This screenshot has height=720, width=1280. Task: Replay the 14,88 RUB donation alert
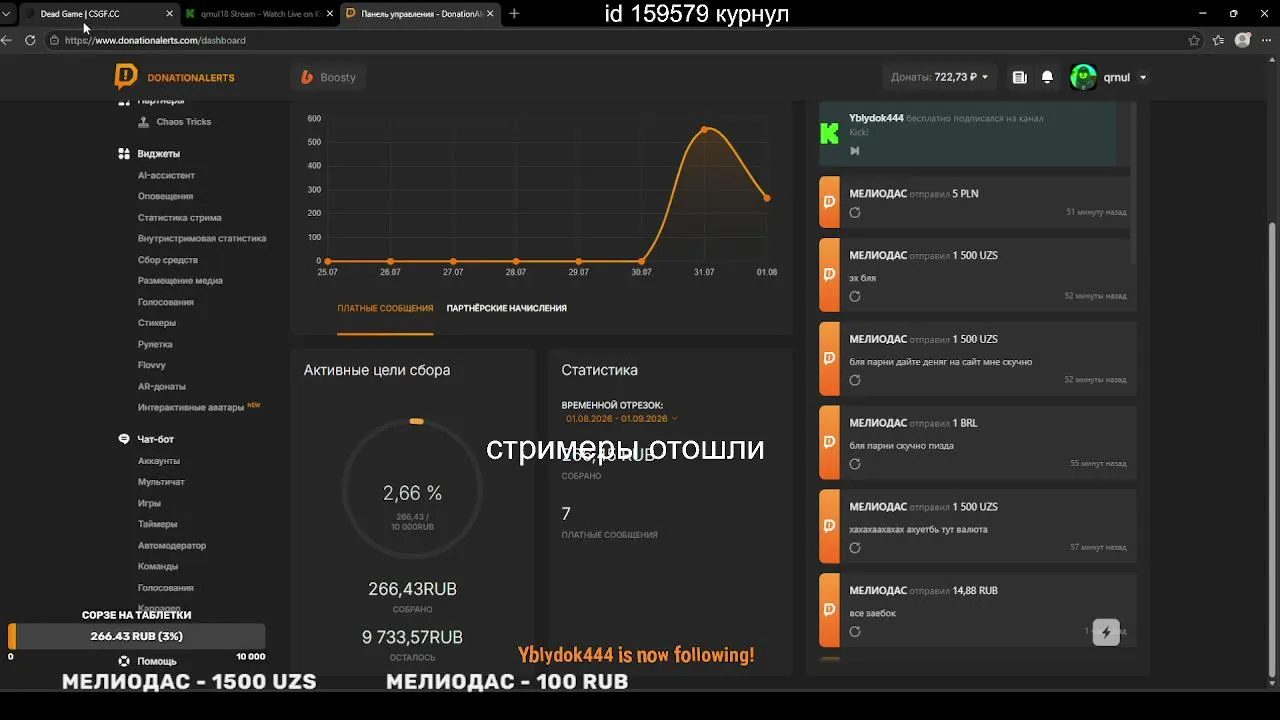tap(855, 631)
